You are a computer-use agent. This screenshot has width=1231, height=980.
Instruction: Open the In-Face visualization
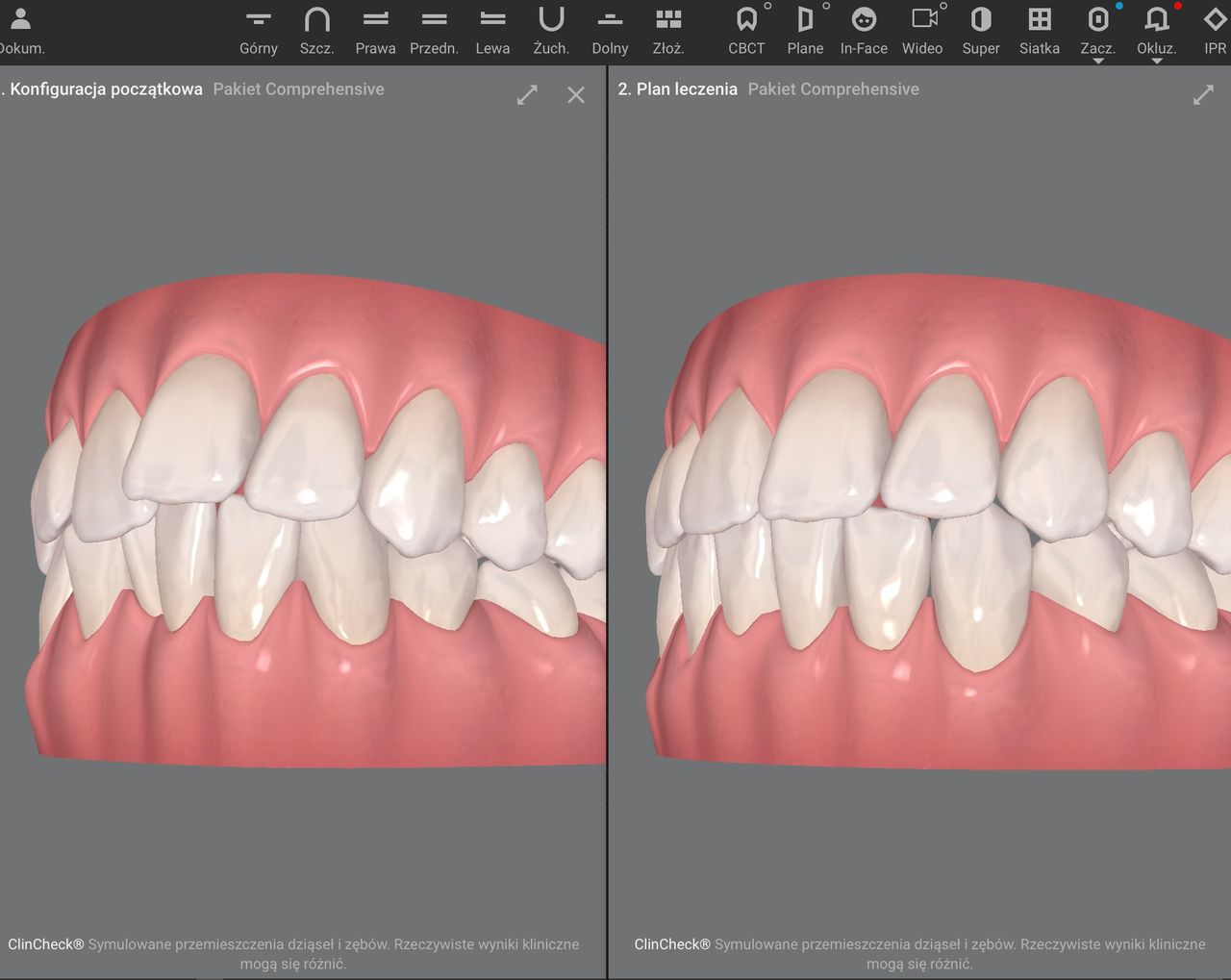tap(864, 30)
